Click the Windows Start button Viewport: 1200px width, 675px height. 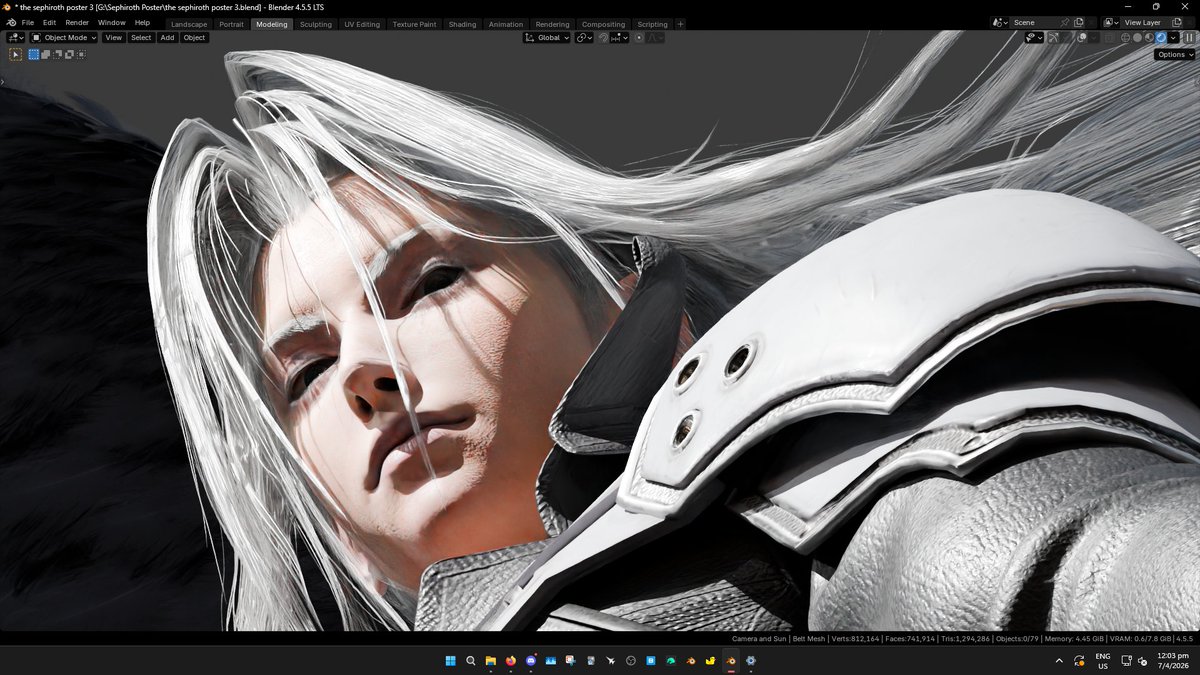click(450, 661)
